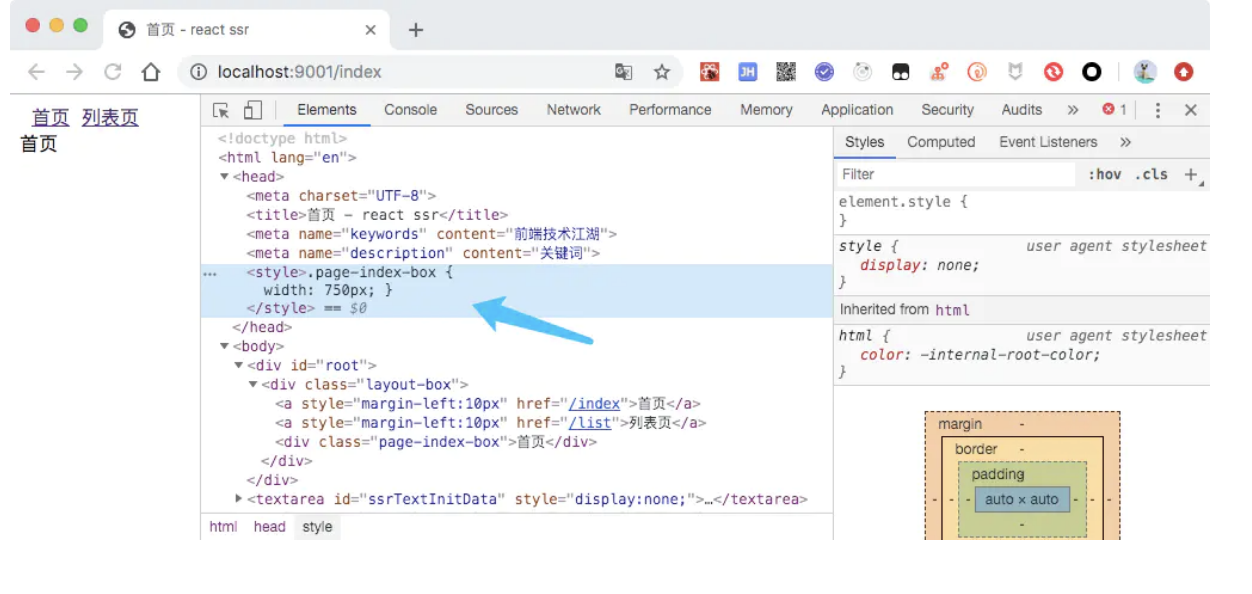Toggle the .cls class editor
1252x594 pixels.
[x=1151, y=174]
